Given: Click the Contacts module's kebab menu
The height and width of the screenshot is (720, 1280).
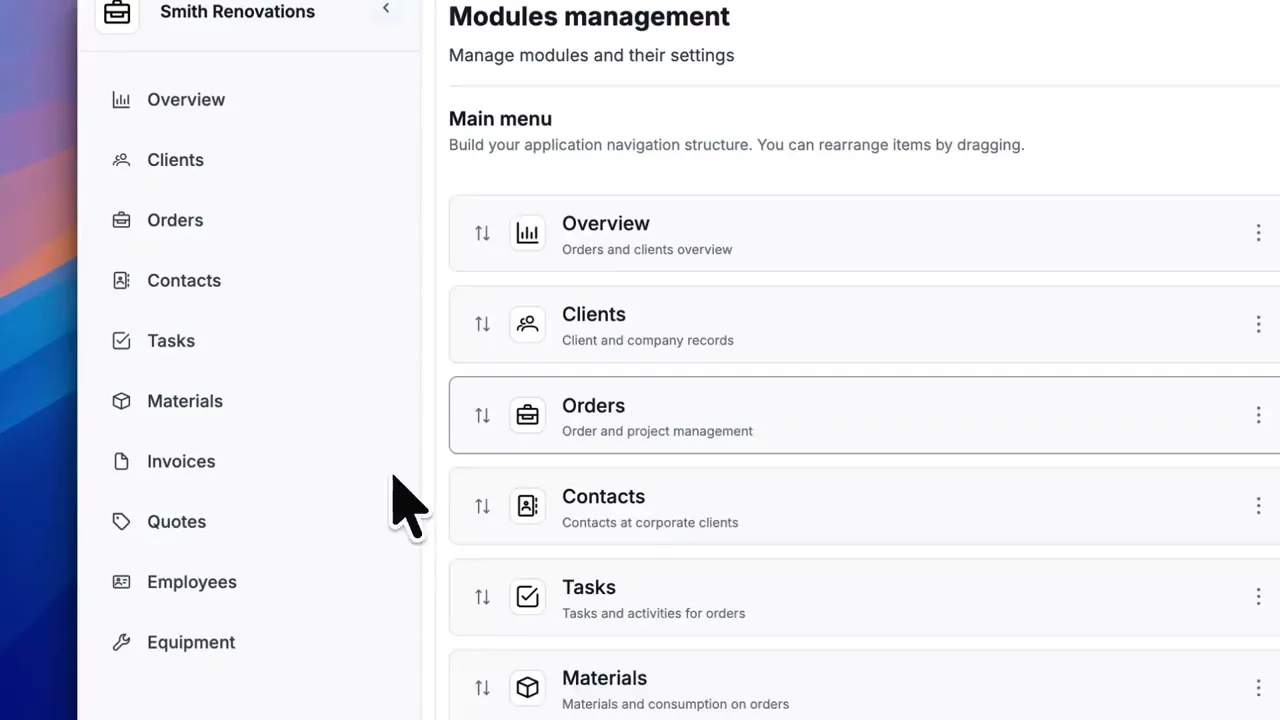Looking at the screenshot, I should coord(1258,506).
